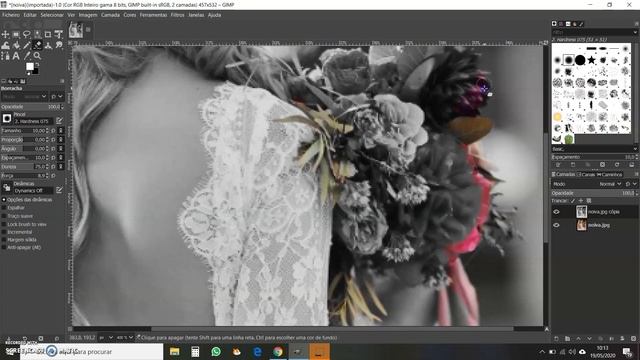Pick the black star brush
Image resolution: width=640 pixels, height=360 pixels.
[591, 60]
